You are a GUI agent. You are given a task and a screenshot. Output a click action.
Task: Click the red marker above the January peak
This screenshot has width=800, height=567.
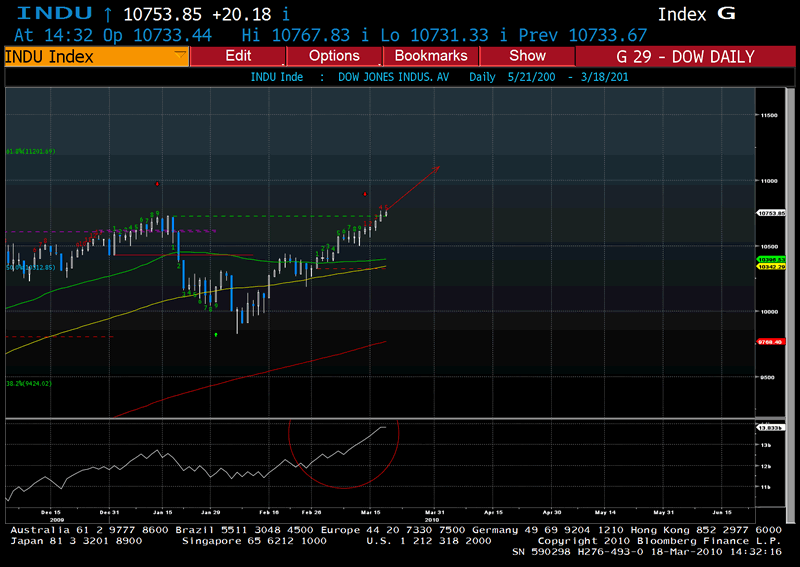point(158,184)
